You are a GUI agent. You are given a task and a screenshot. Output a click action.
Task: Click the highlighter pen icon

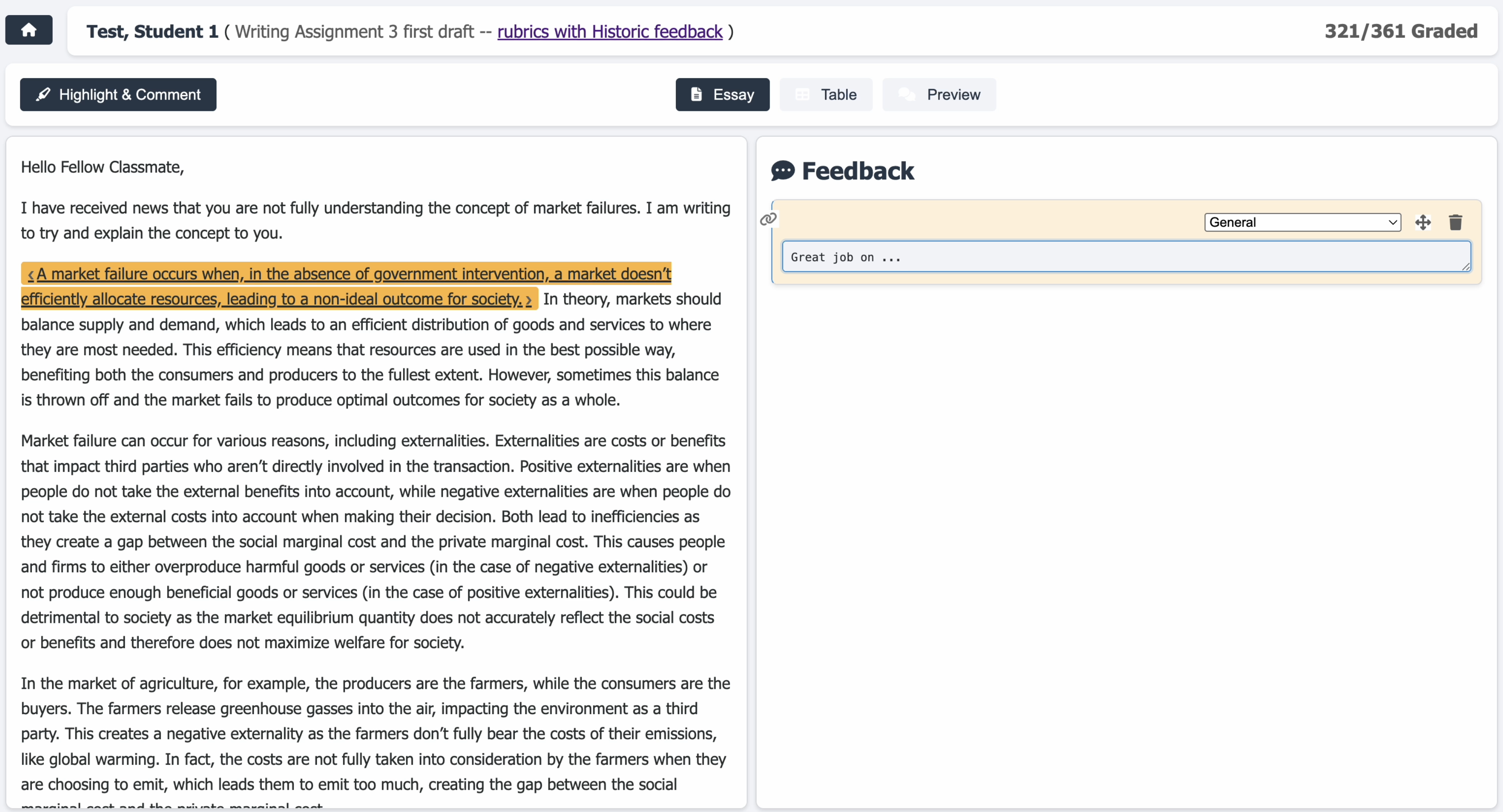43,95
